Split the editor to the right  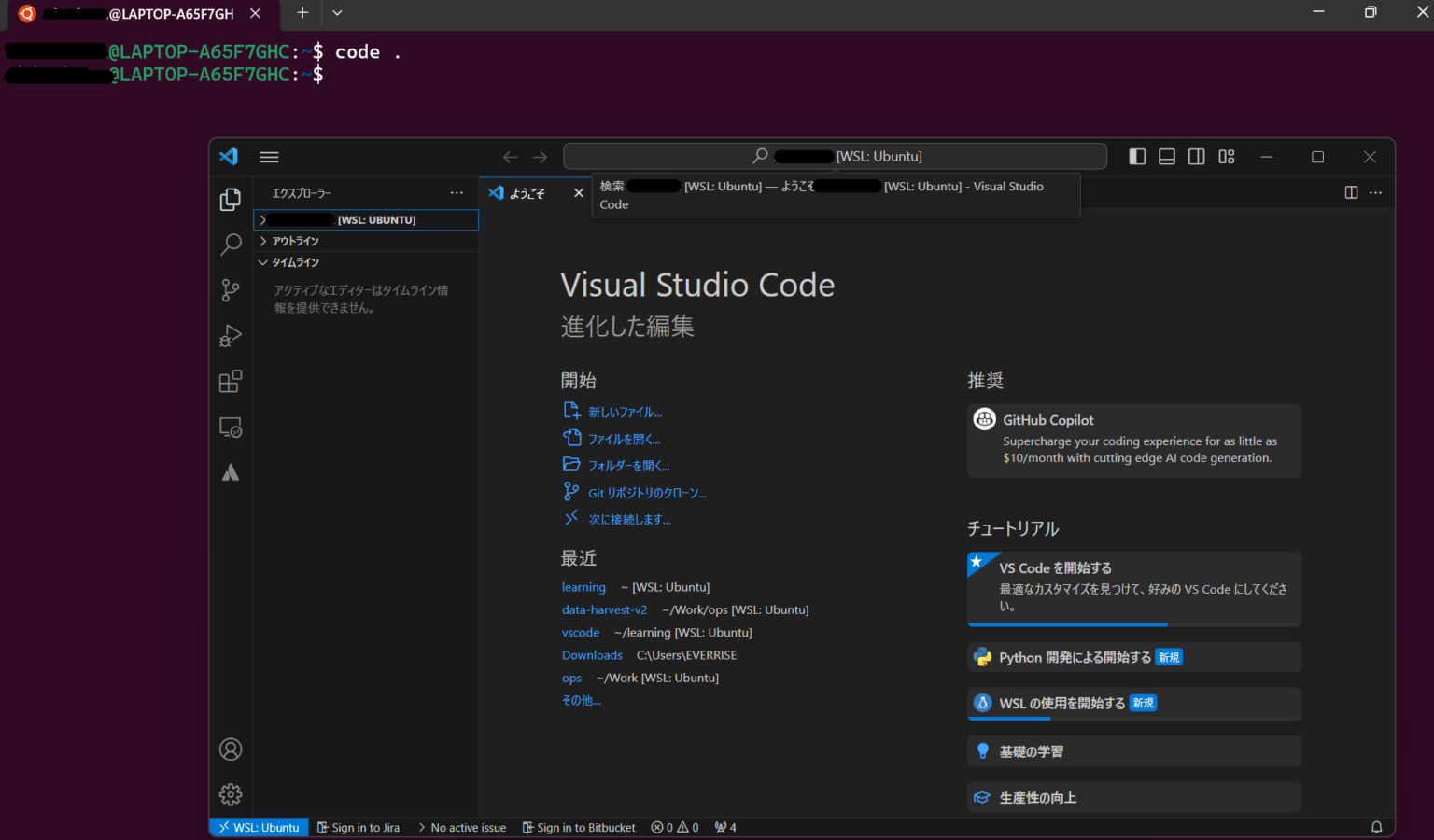tap(1351, 192)
